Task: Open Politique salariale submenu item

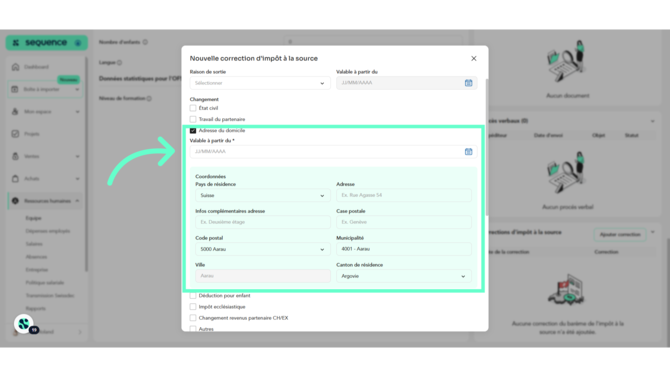Action: [x=44, y=283]
